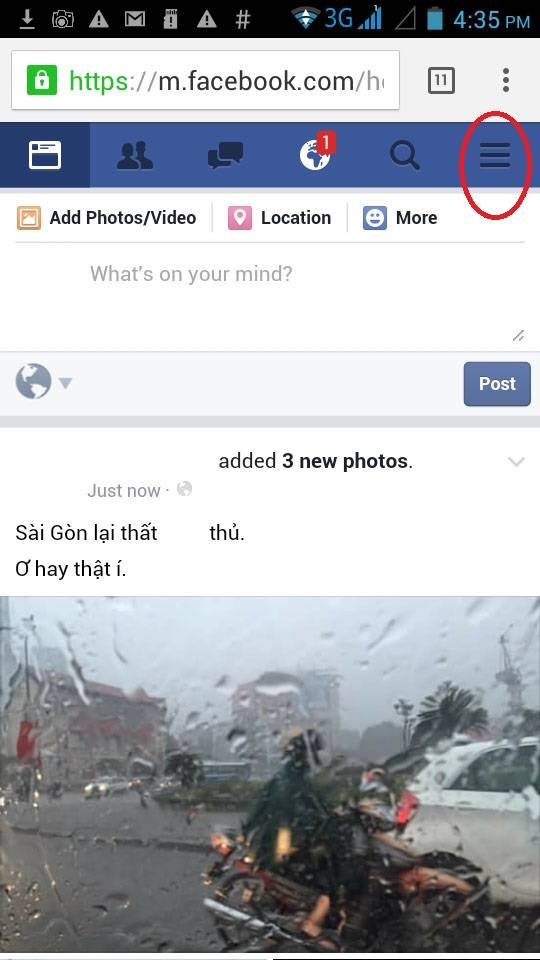Open the browser three-dot overflow menu
The width and height of the screenshot is (540, 960).
[x=506, y=80]
